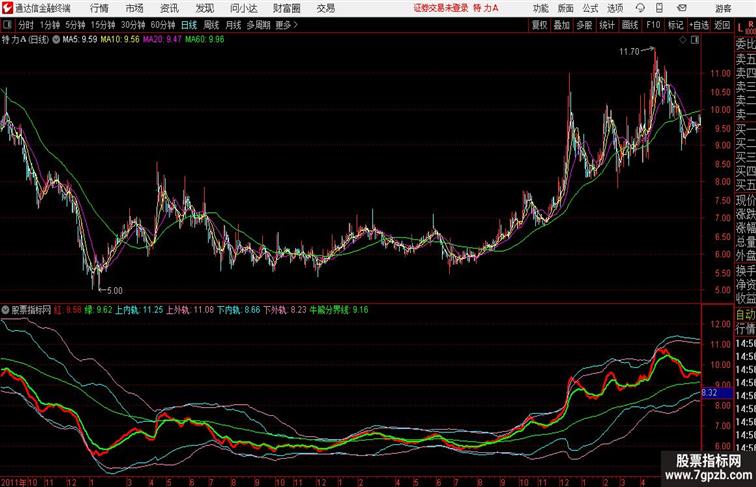This screenshot has height=487, width=756.
Task: Open the mail envelope icon
Action: 681,8
